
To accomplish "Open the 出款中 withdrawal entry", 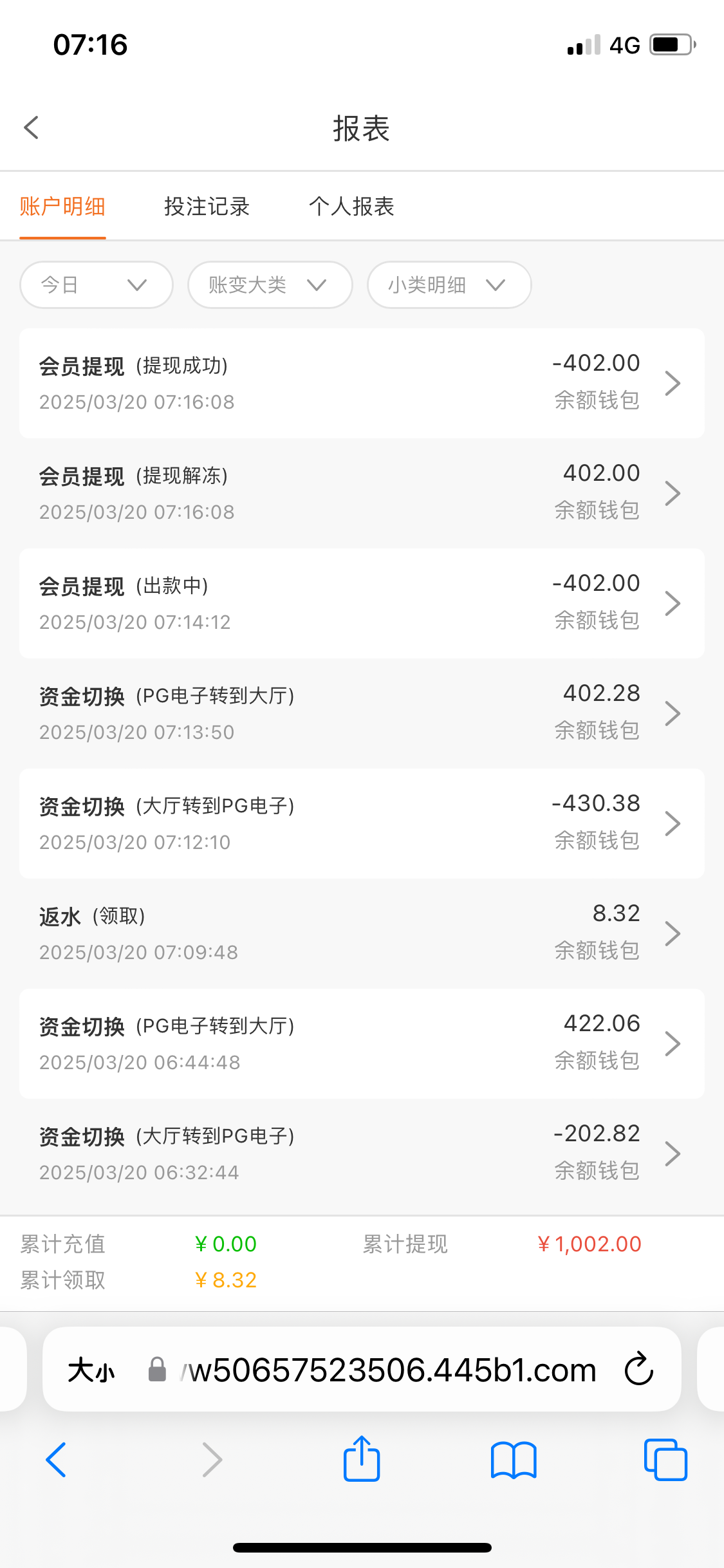I will pyautogui.click(x=362, y=603).
